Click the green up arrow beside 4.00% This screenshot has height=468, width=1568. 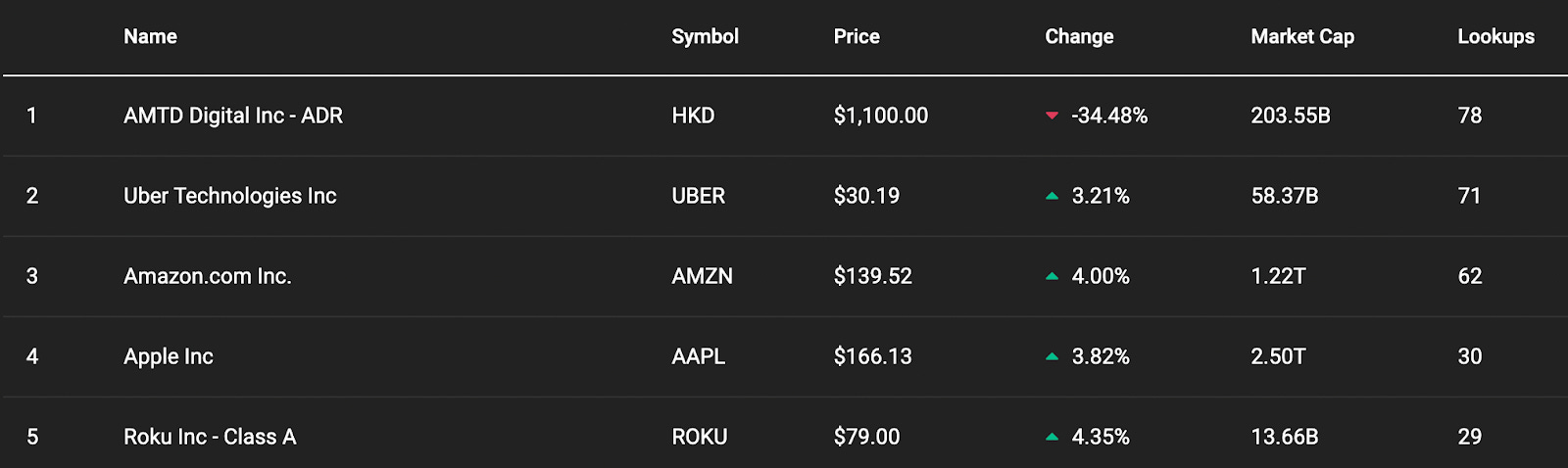(1052, 276)
